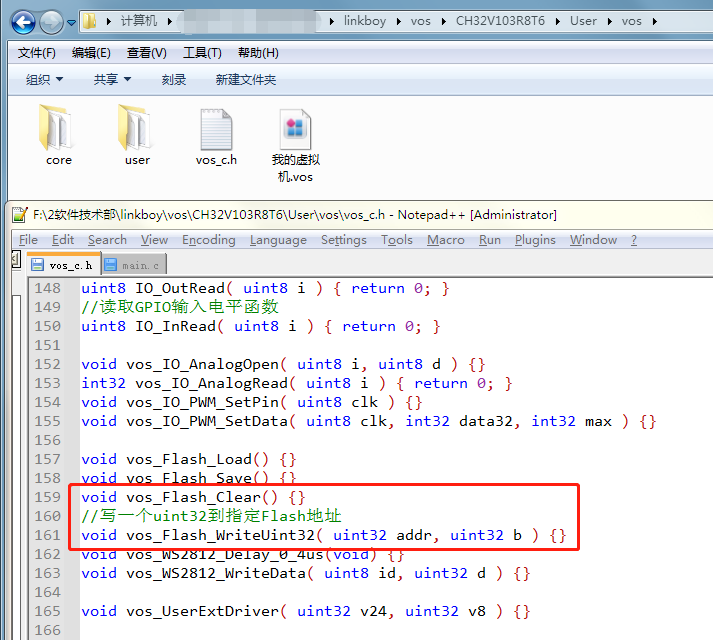The height and width of the screenshot is (640, 713).
Task: Open the user folder icon
Action: coord(135,128)
